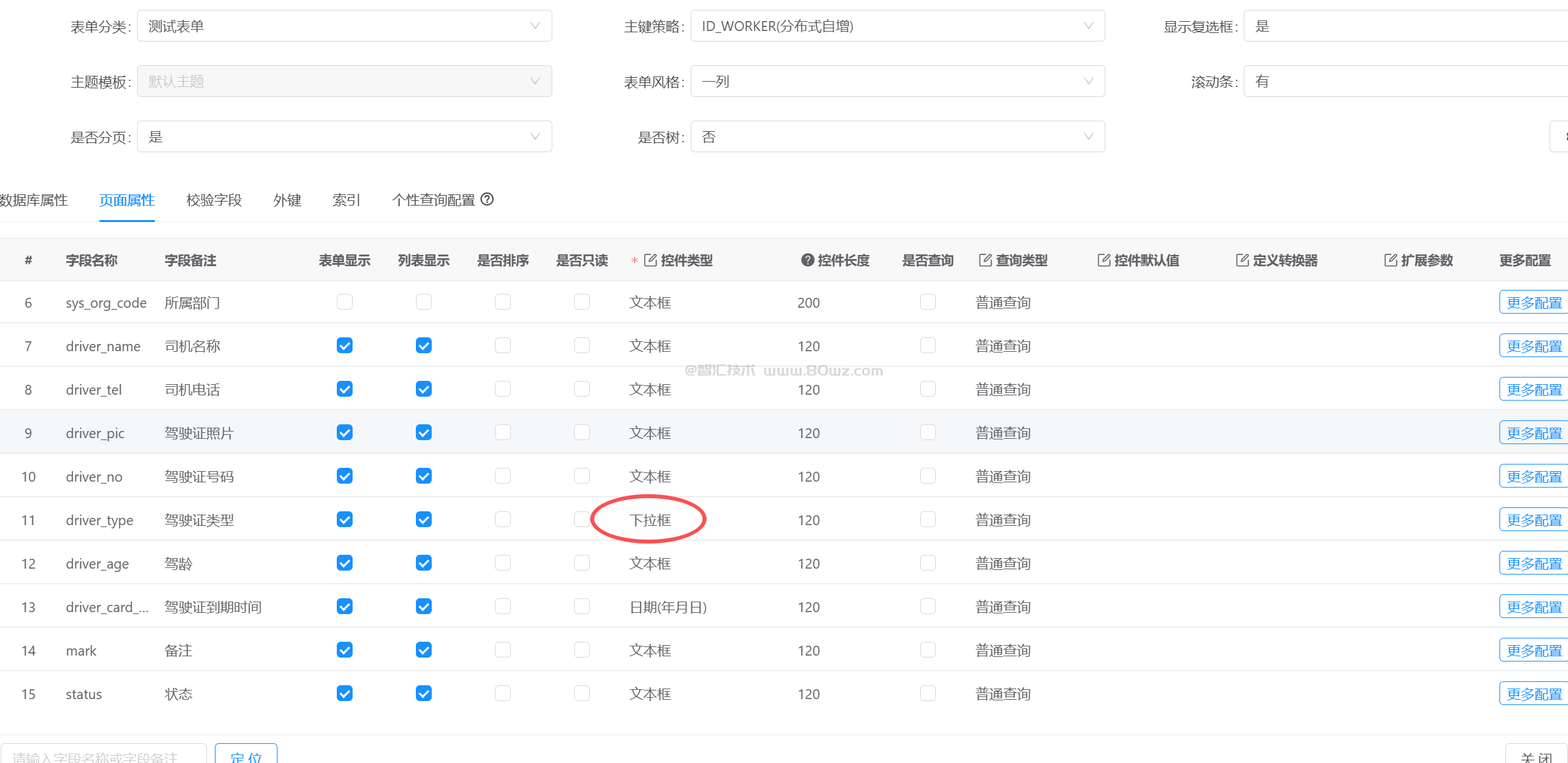Switch to the 页面属性 tab
This screenshot has width=1568, height=763.
click(x=127, y=200)
